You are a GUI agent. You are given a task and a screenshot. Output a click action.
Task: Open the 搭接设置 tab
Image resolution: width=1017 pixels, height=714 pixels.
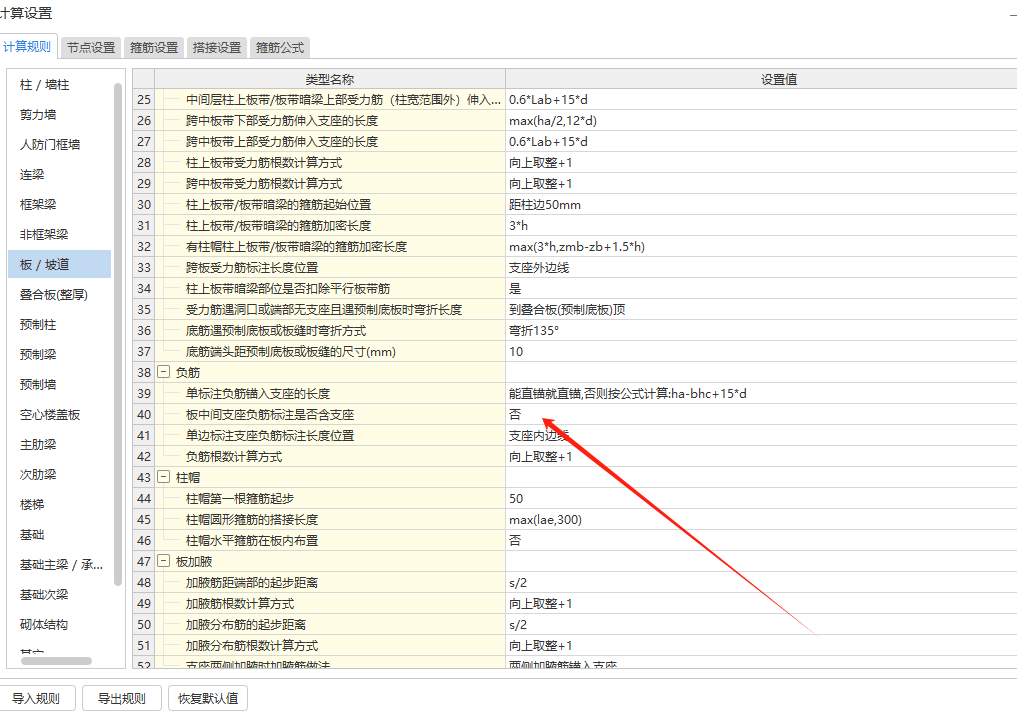tap(217, 47)
